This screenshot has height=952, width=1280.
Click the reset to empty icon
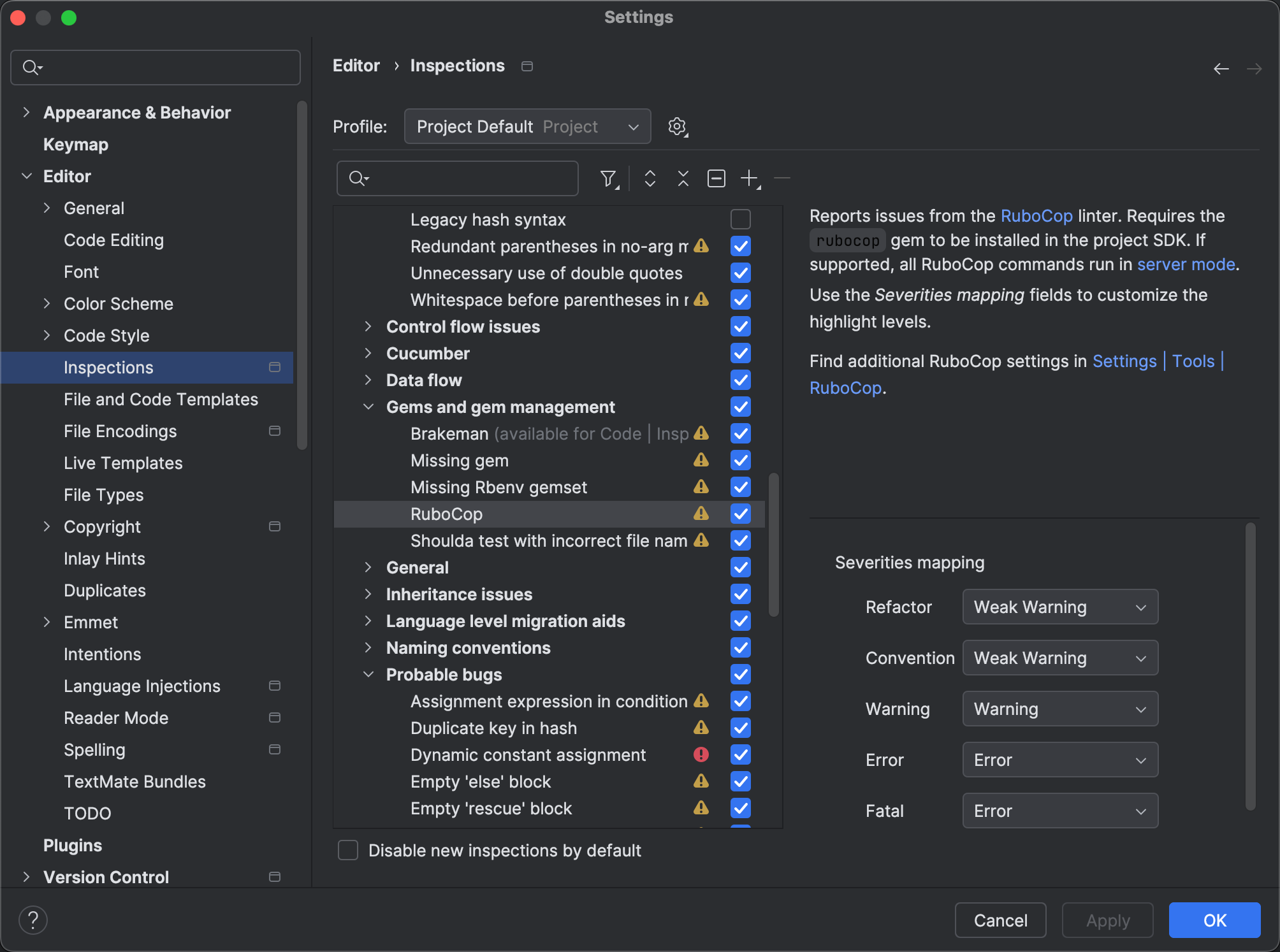click(x=716, y=178)
